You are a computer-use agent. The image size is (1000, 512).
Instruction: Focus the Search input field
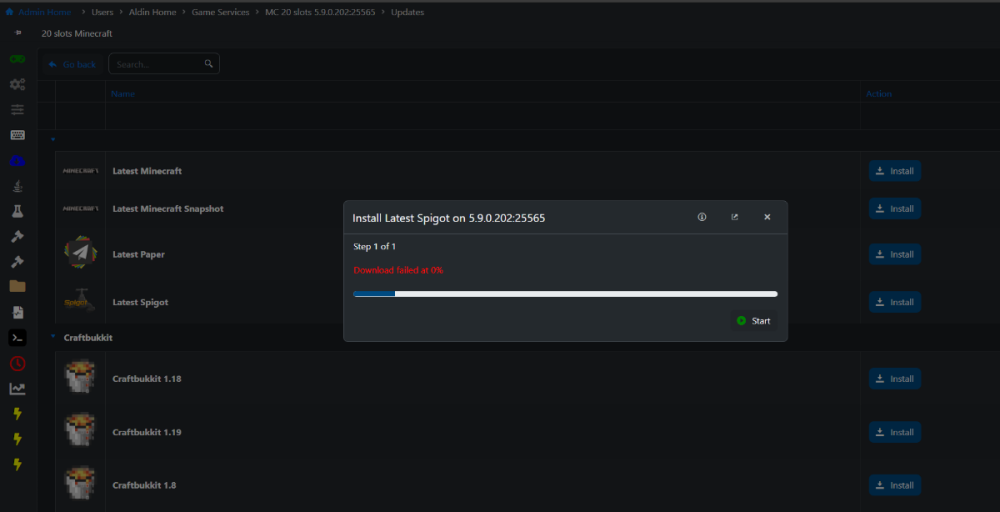[x=158, y=64]
